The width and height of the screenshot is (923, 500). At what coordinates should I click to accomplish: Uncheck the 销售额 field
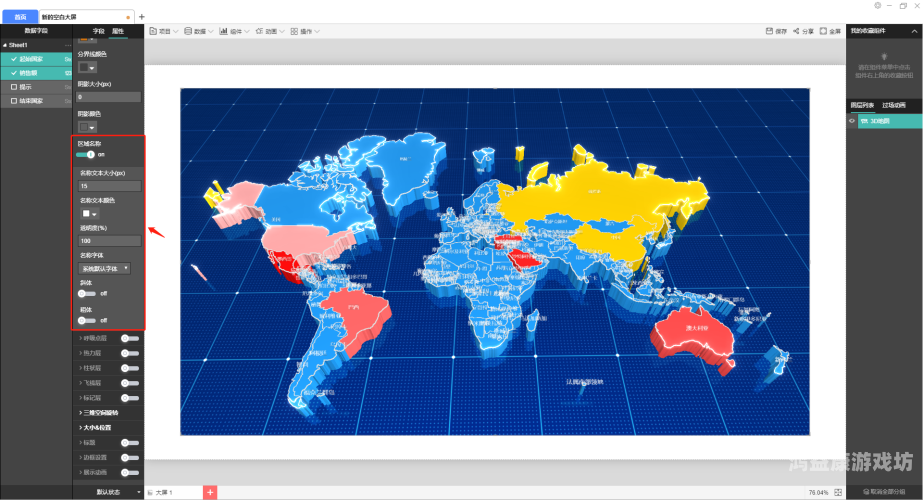pyautogui.click(x=14, y=73)
